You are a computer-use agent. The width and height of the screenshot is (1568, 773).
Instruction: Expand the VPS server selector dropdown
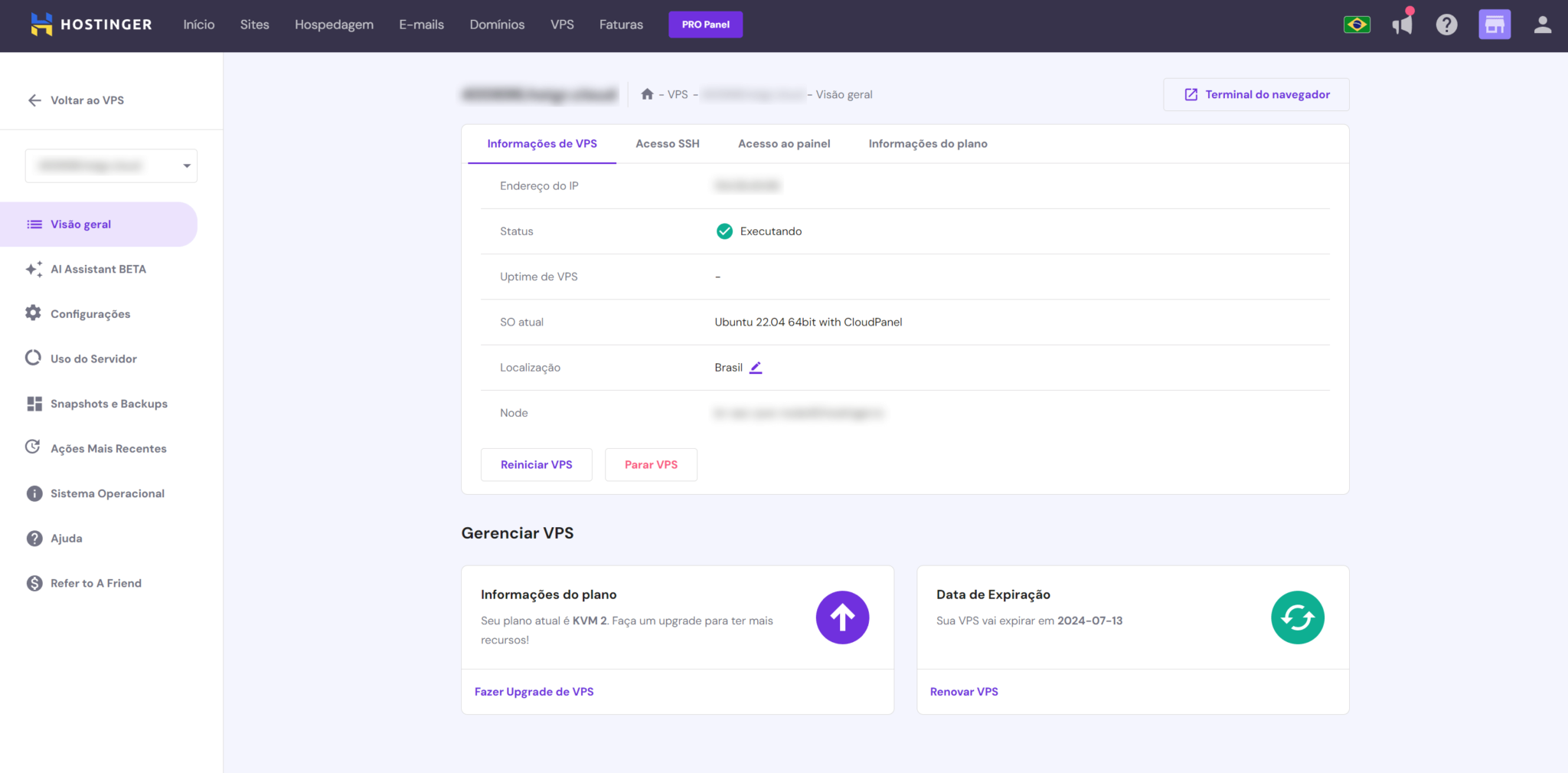tap(111, 165)
